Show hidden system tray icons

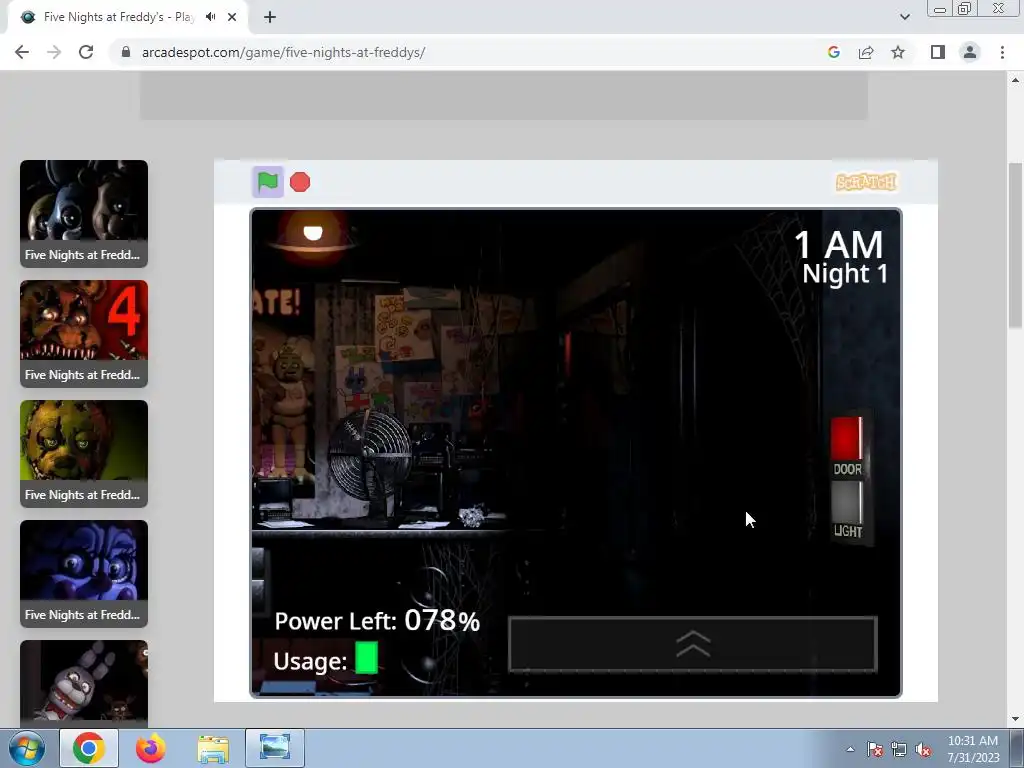[850, 749]
